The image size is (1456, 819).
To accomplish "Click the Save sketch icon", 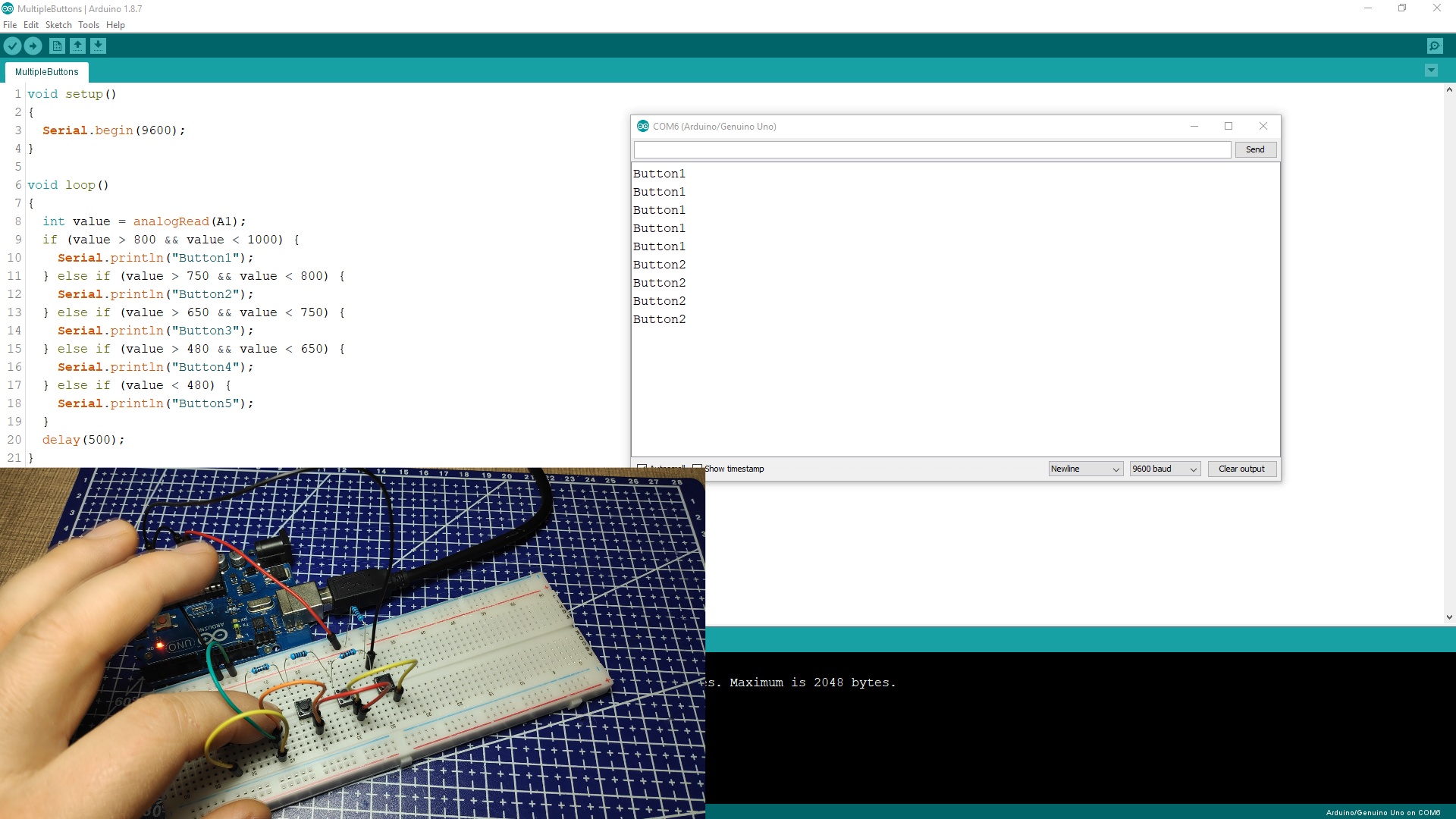I will point(98,45).
